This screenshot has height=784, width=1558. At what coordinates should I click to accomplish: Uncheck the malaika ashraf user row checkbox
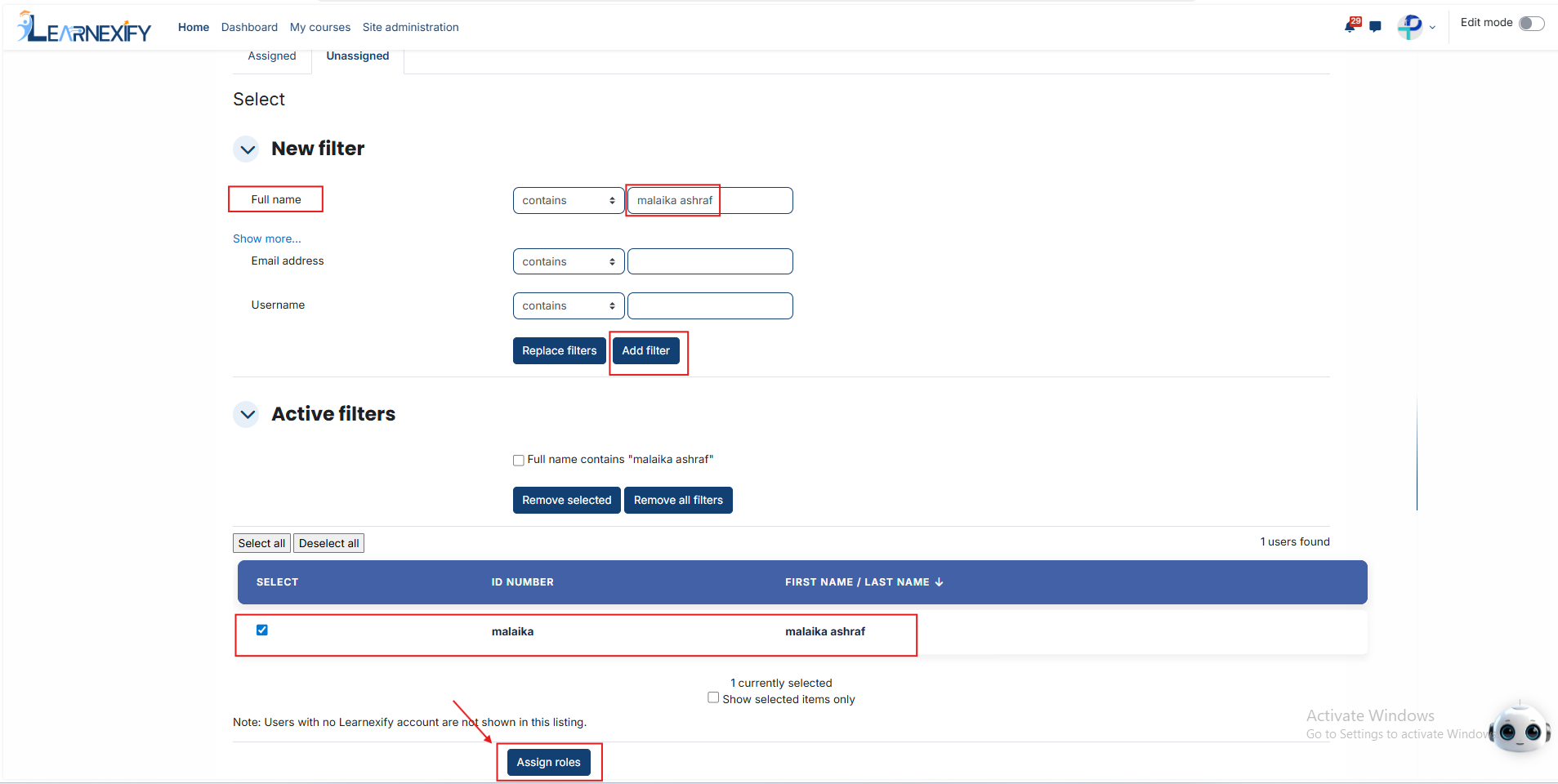point(262,630)
